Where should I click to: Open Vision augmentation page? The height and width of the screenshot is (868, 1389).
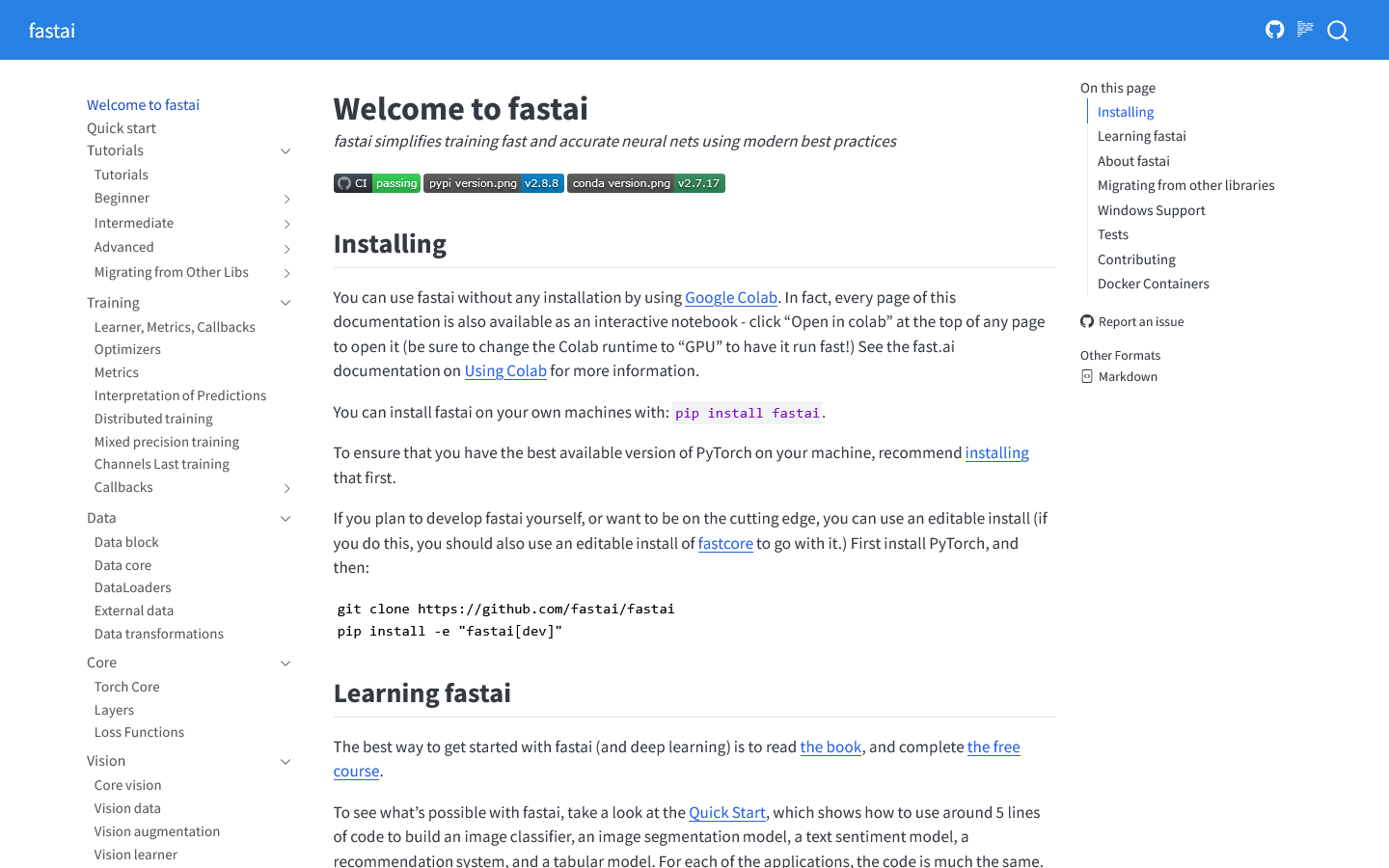[x=157, y=831]
